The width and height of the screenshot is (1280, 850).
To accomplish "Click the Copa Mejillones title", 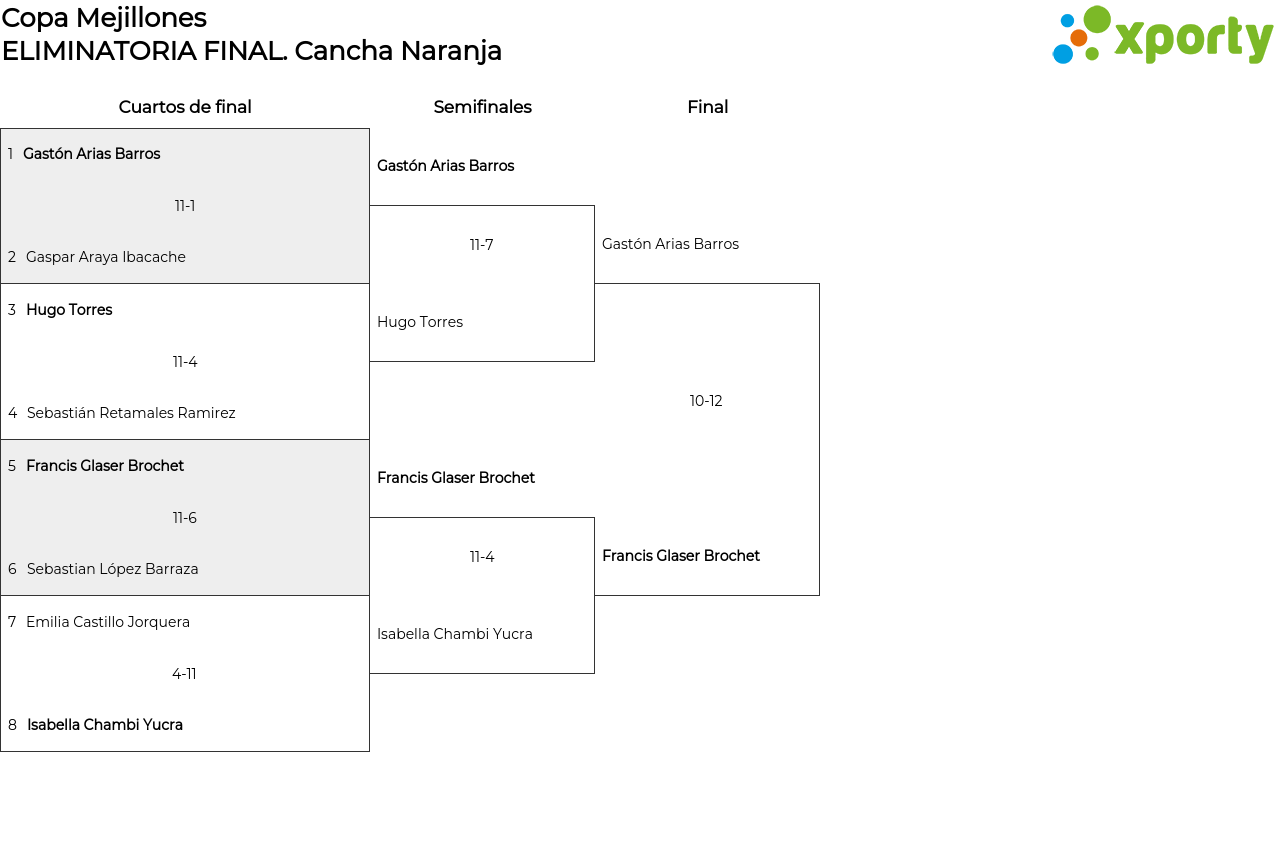I will coord(104,18).
